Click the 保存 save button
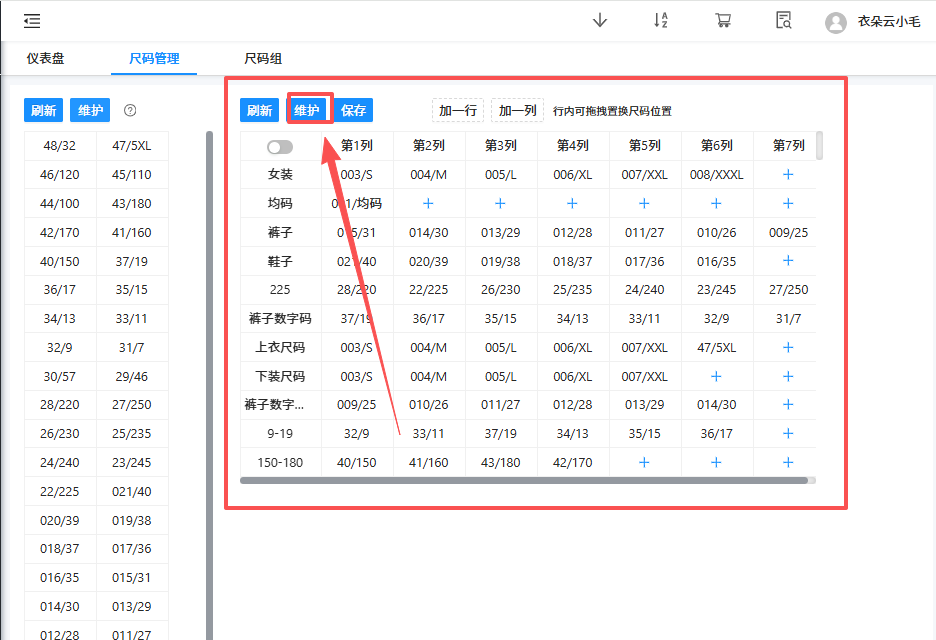 pos(354,111)
